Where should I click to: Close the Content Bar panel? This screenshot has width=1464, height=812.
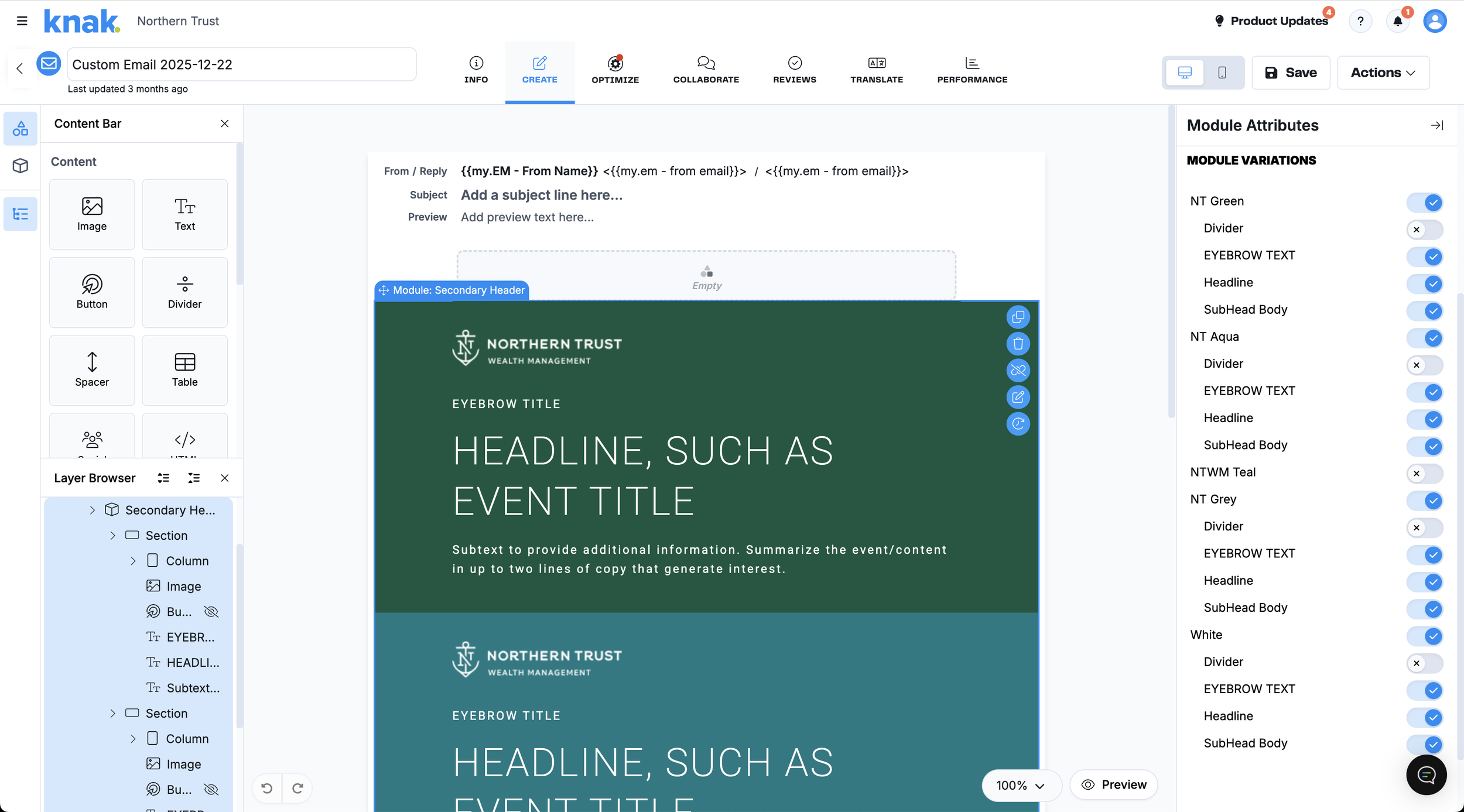[224, 124]
